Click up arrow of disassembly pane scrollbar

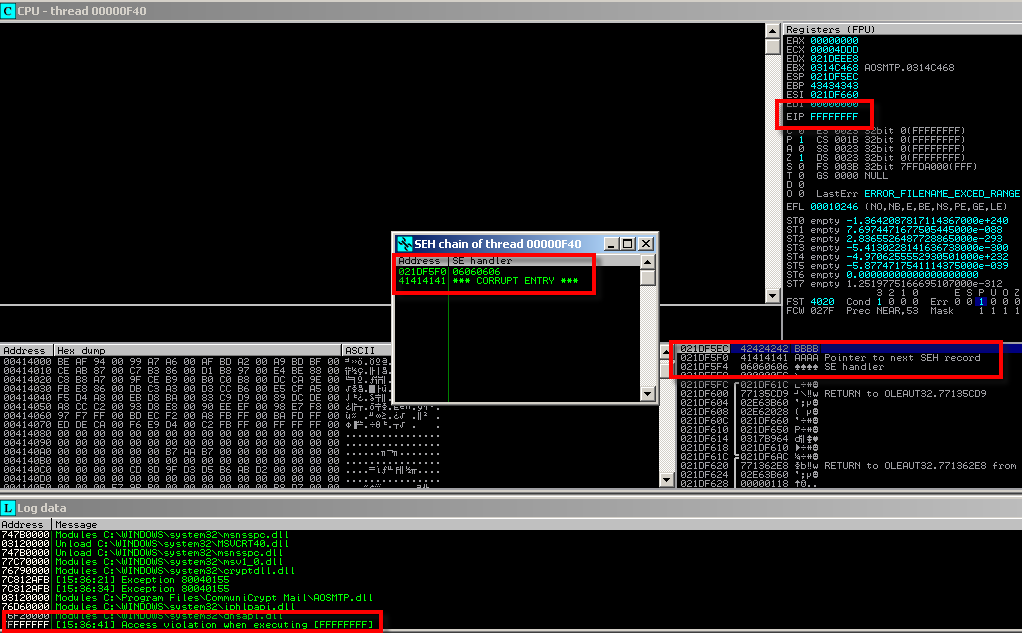click(x=772, y=46)
